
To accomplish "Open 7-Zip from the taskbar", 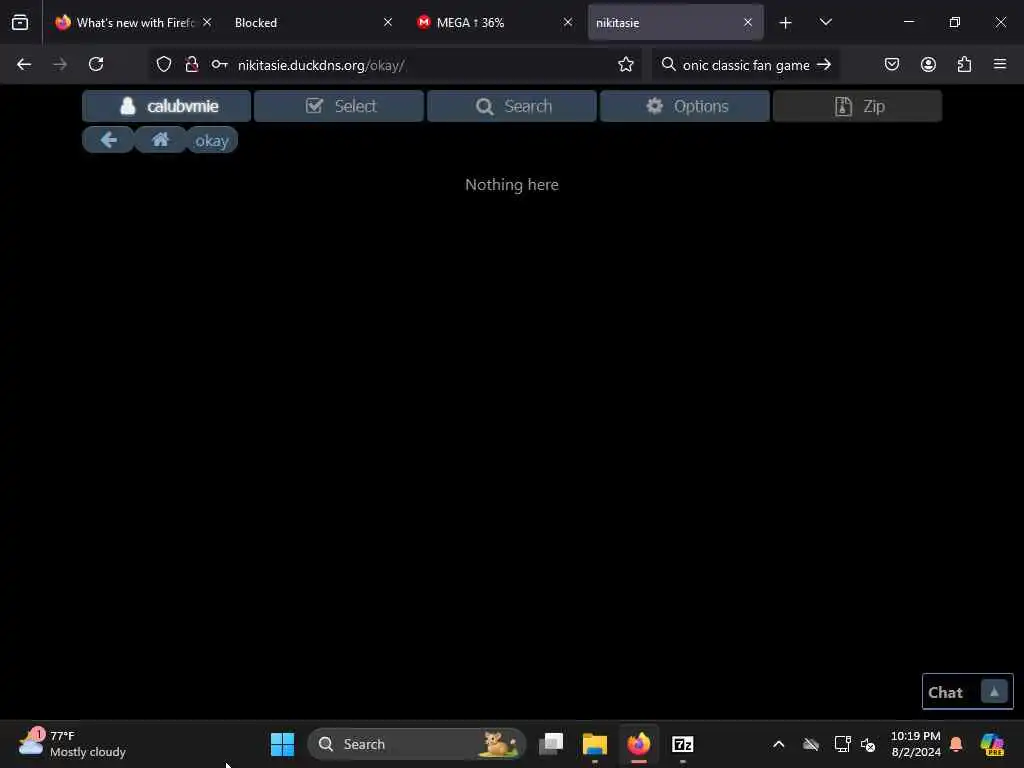I will pyautogui.click(x=682, y=744).
